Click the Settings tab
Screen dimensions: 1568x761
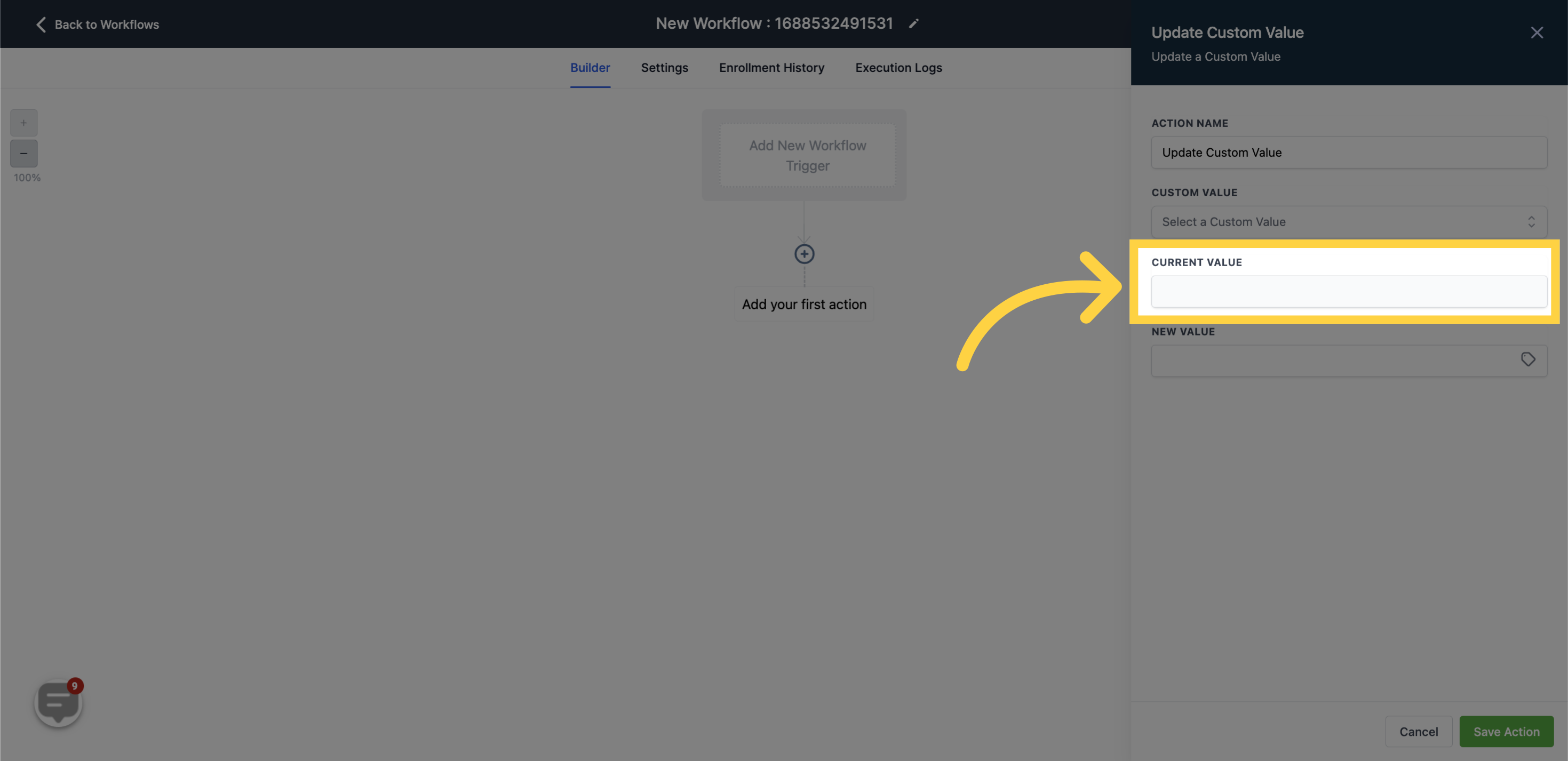[664, 67]
